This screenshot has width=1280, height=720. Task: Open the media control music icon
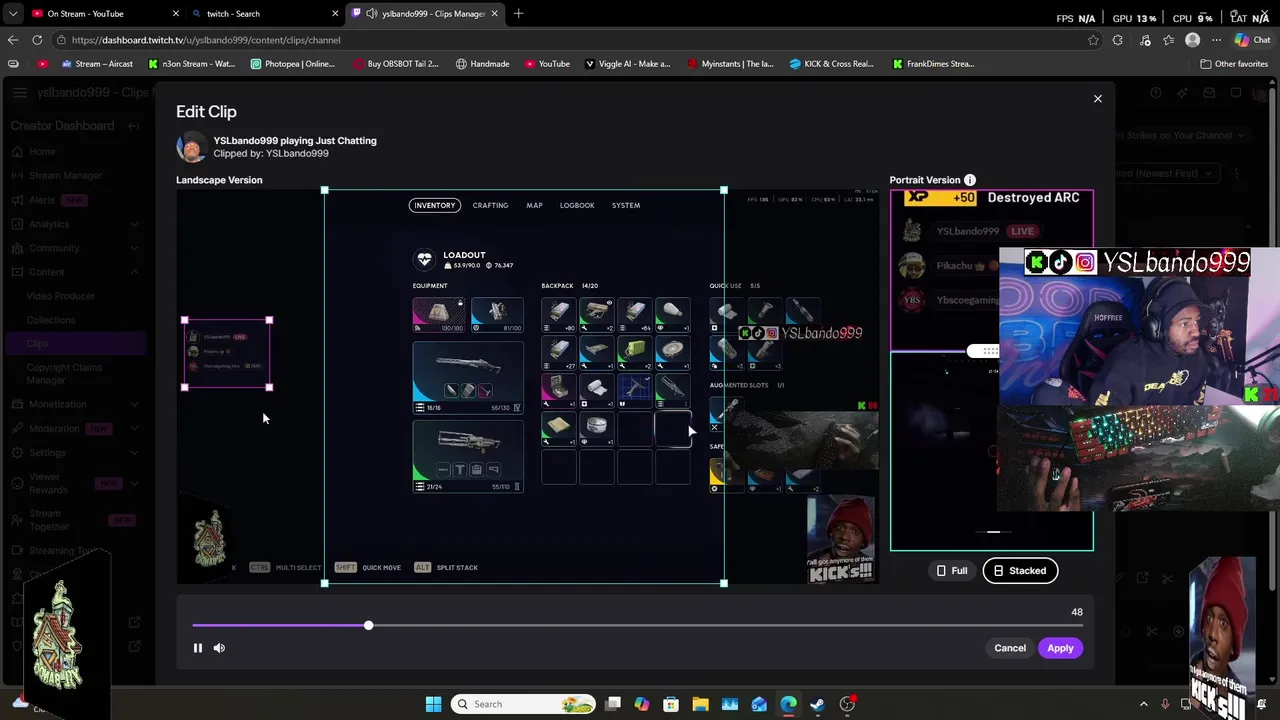(x=1143, y=40)
